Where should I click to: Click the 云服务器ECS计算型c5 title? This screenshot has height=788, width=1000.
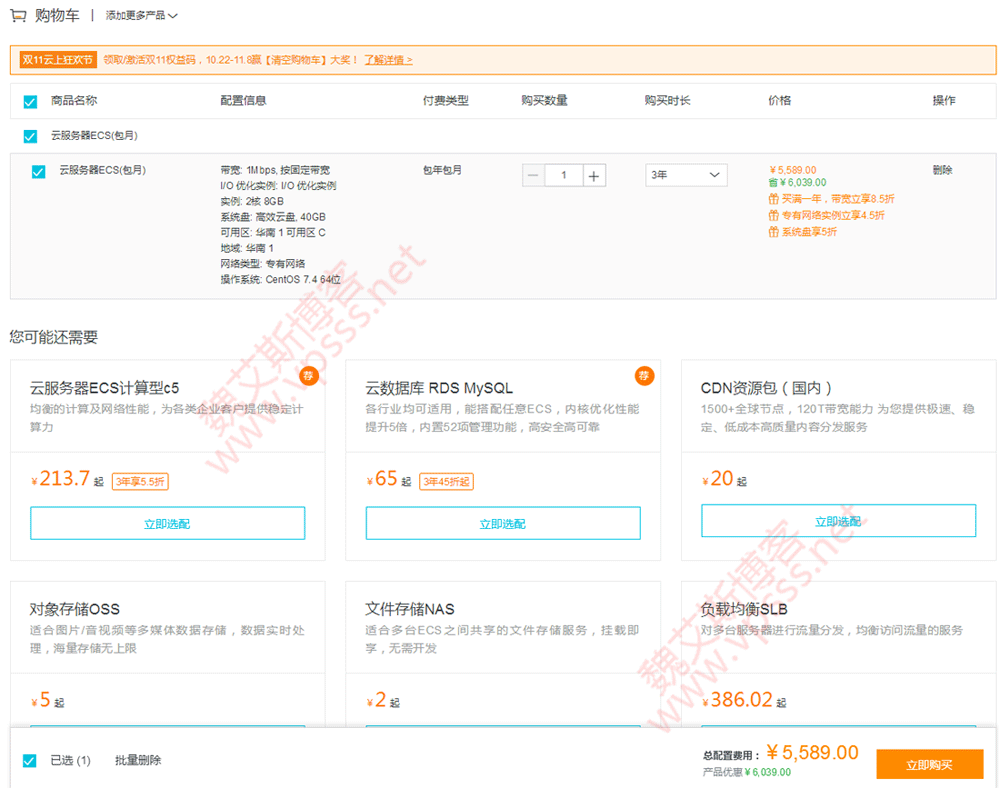point(105,388)
